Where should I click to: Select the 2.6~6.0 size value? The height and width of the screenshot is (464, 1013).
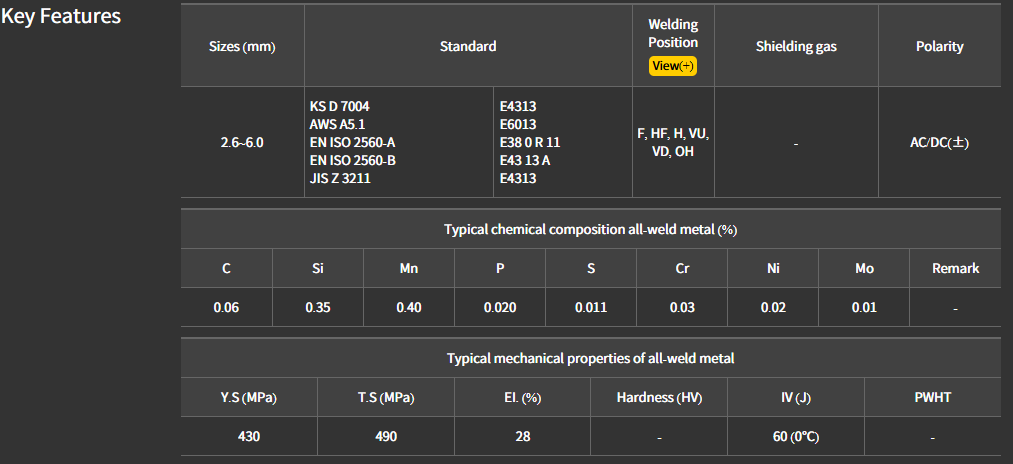tap(242, 143)
